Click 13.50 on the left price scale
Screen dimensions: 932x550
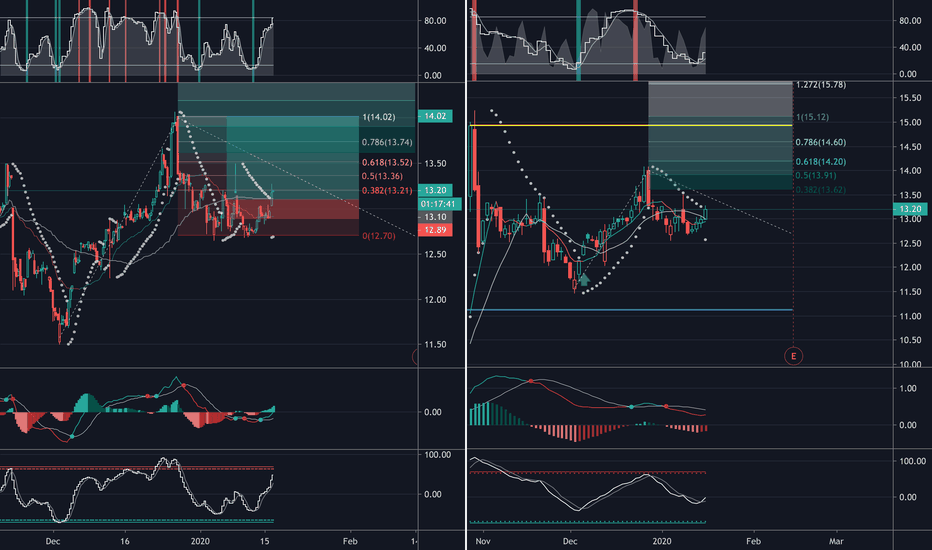pos(435,163)
